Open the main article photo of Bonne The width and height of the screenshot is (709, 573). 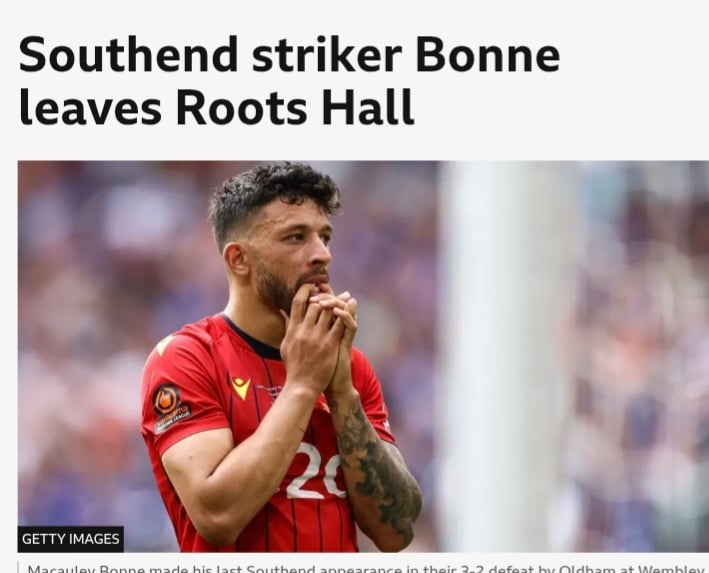point(363,356)
